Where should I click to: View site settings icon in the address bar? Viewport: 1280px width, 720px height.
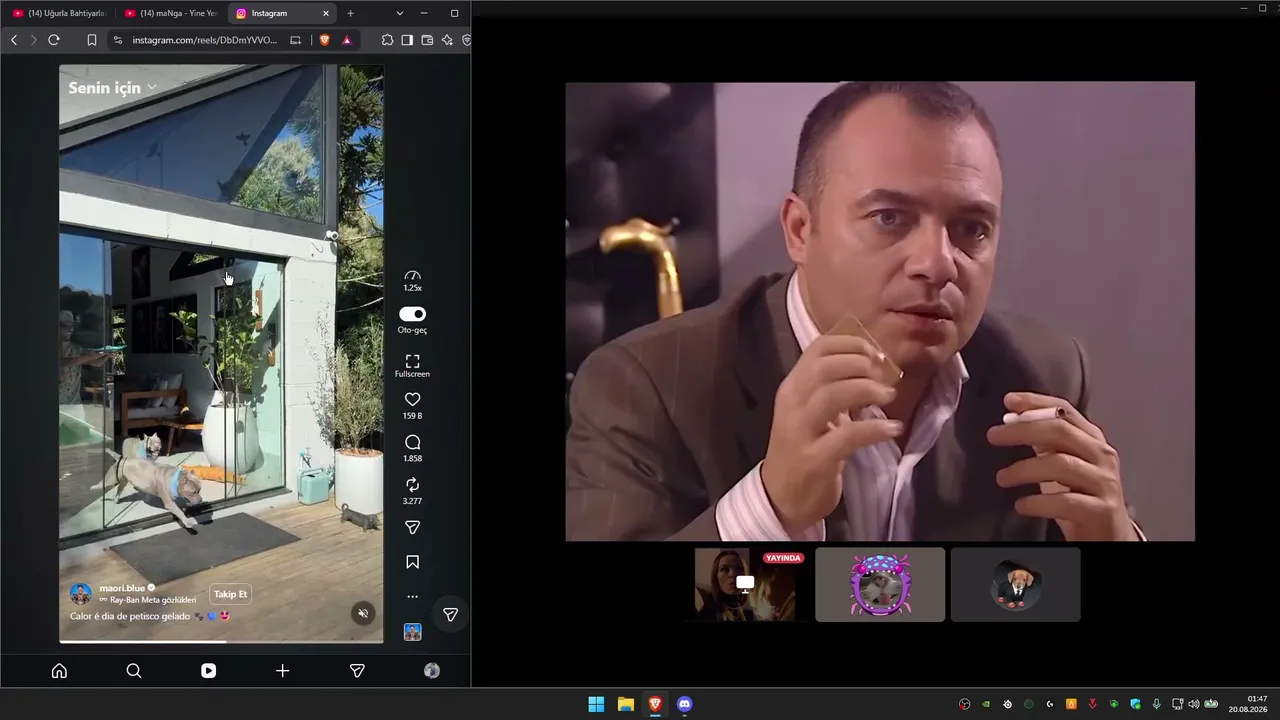tap(118, 40)
